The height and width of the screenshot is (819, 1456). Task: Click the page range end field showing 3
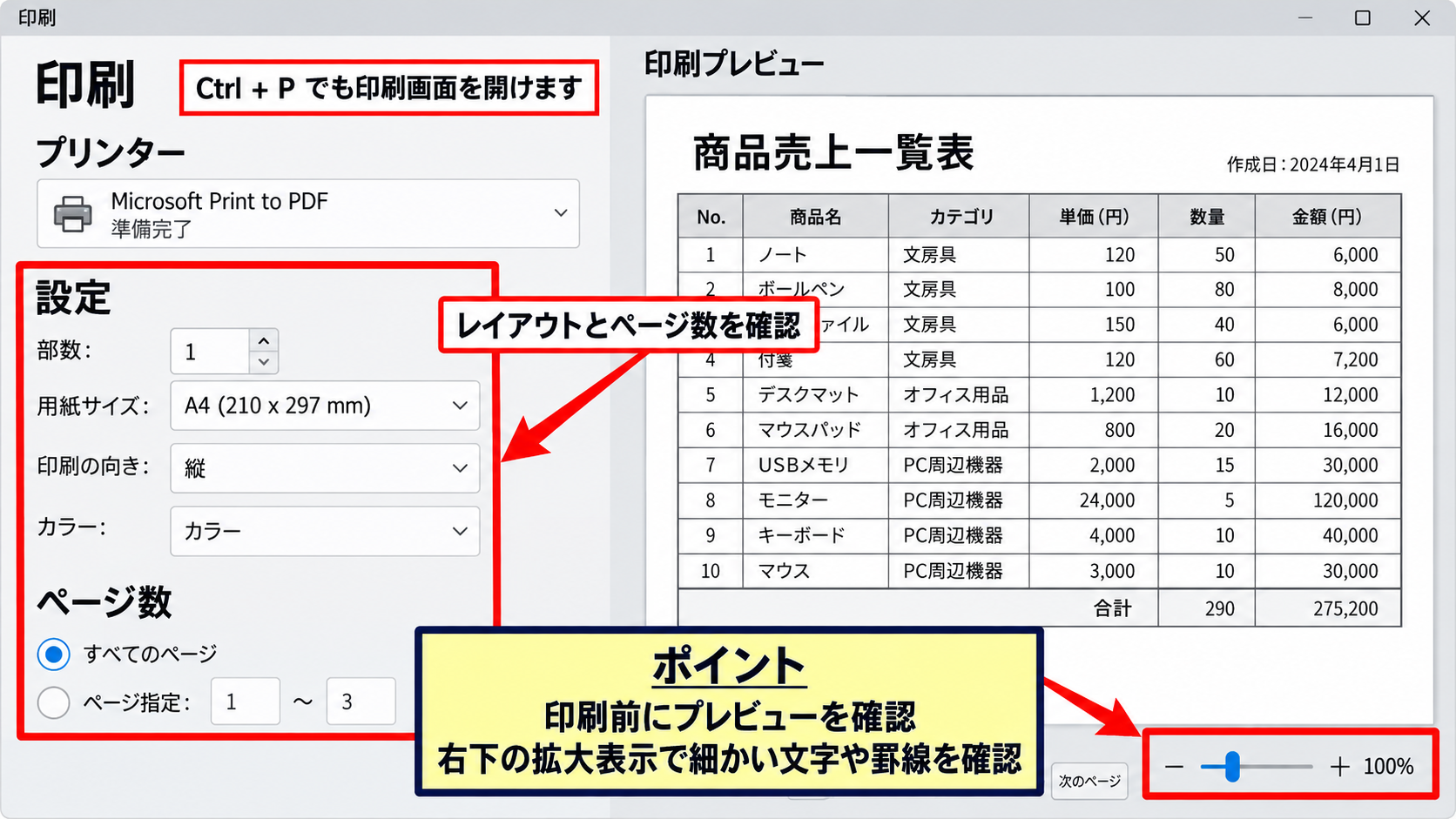point(361,702)
